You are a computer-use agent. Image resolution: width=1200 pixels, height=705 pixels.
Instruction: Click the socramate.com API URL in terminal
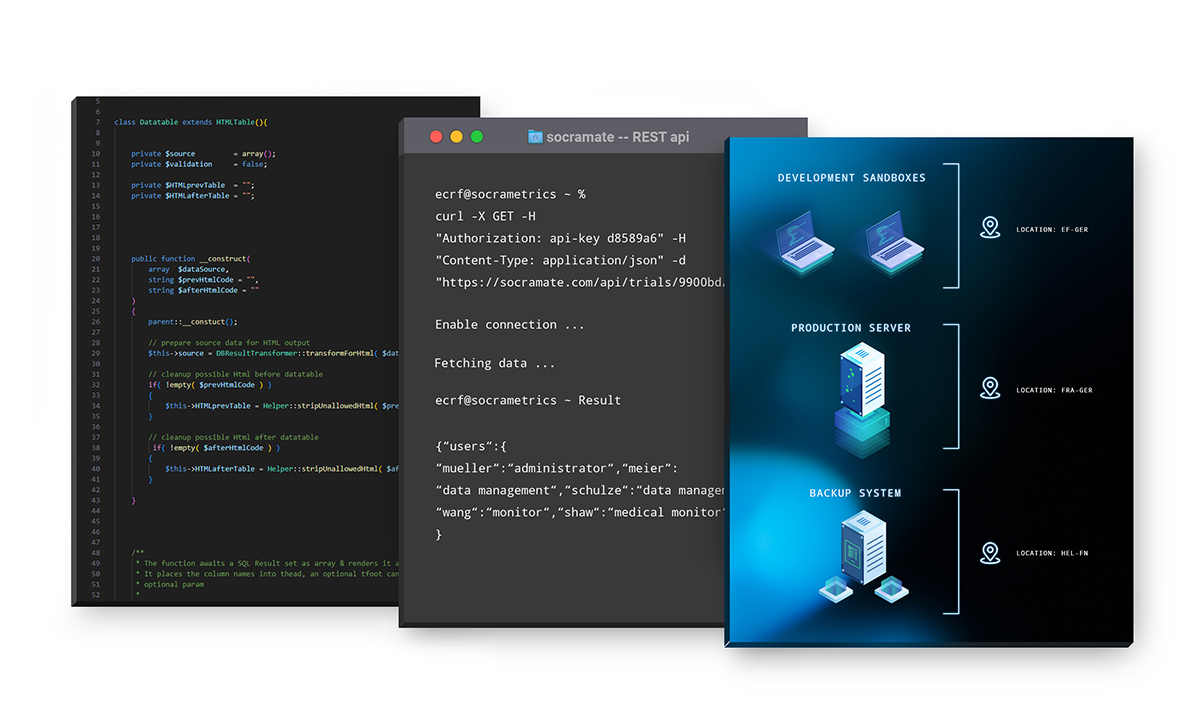point(580,282)
